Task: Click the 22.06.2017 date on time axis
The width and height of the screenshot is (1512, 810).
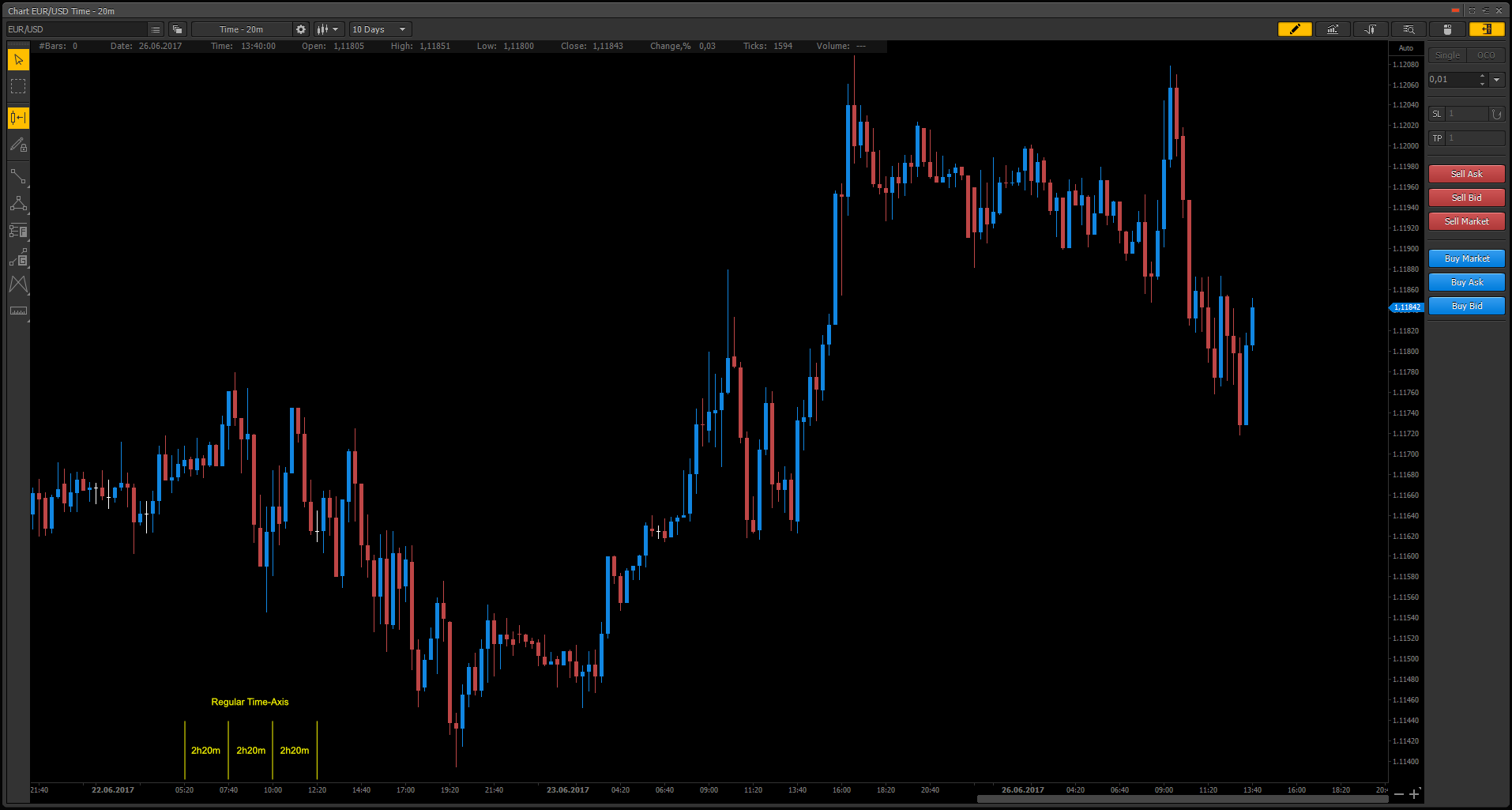Action: (112, 789)
